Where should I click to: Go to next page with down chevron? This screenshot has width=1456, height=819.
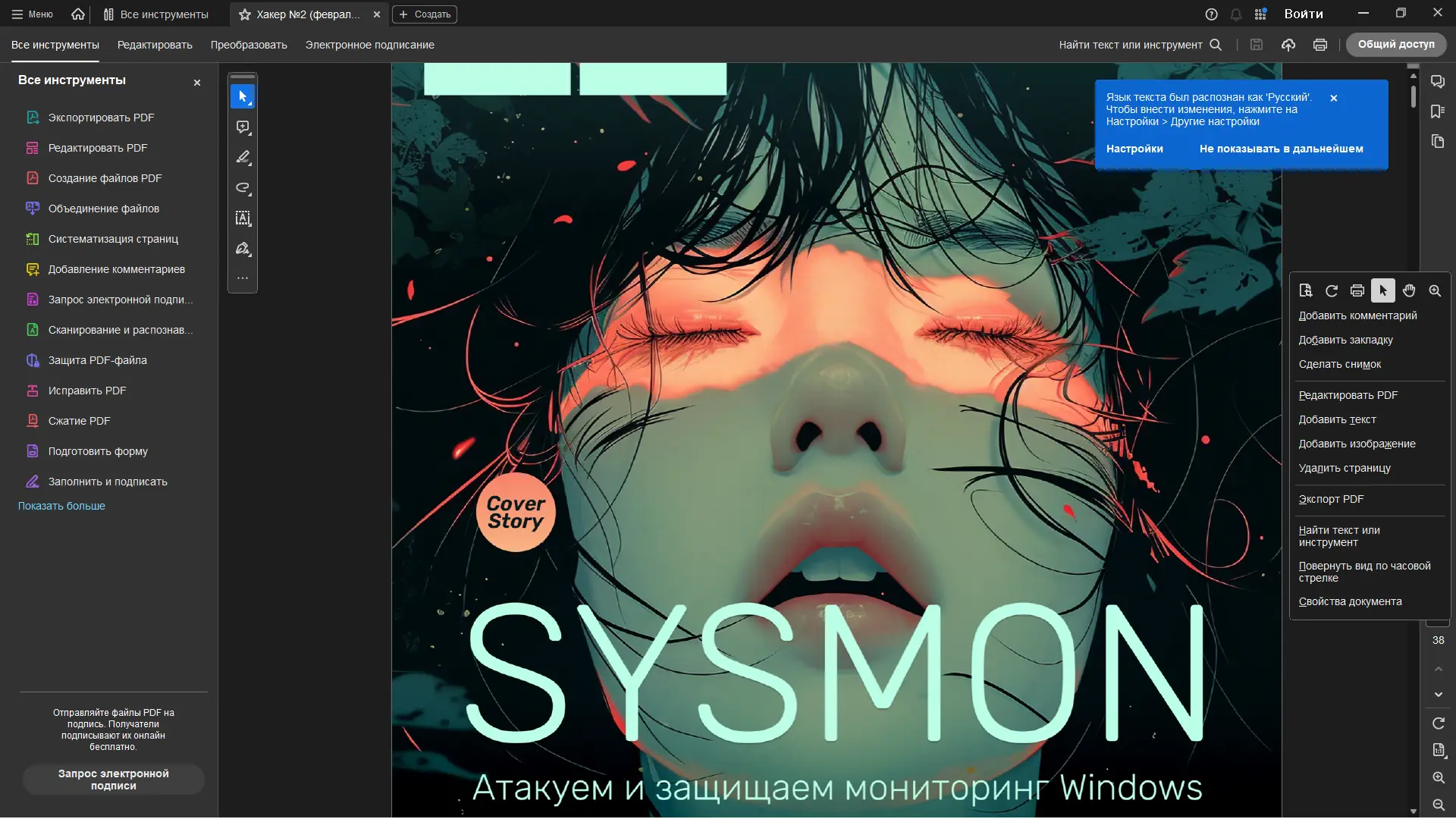pos(1438,695)
